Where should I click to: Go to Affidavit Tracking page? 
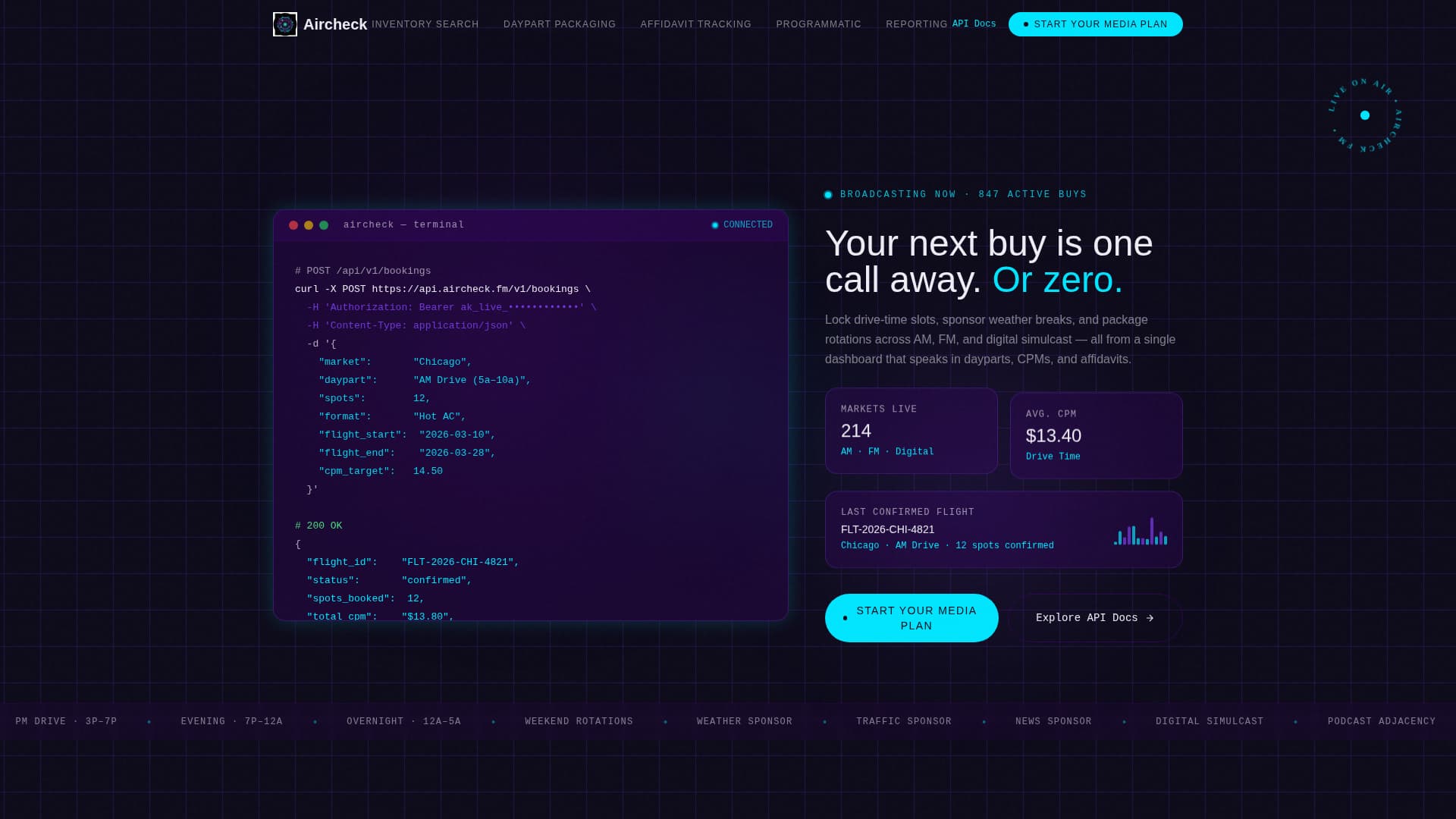(696, 24)
